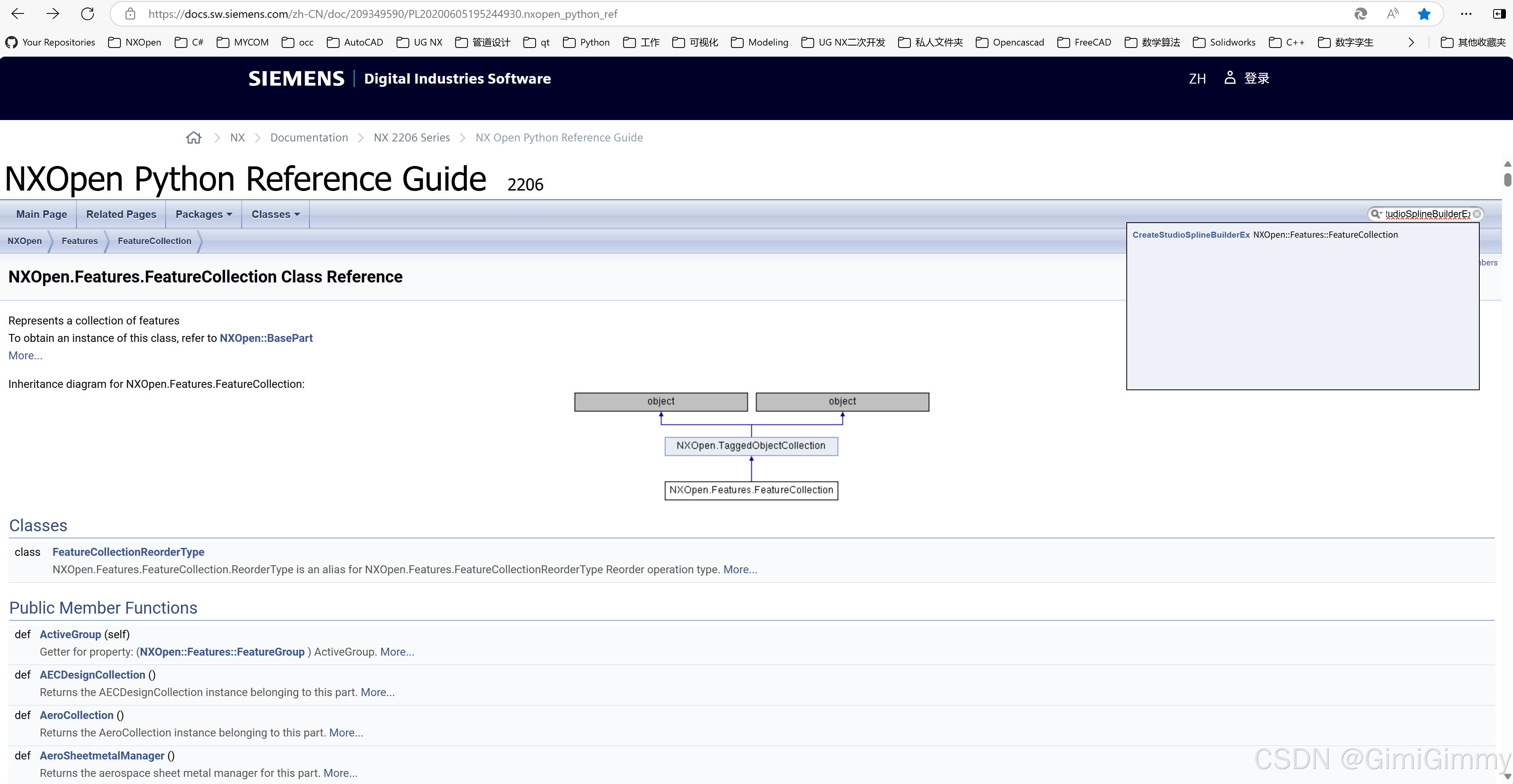Click the browser back arrow
Image resolution: width=1513 pixels, height=784 pixels.
(17, 14)
